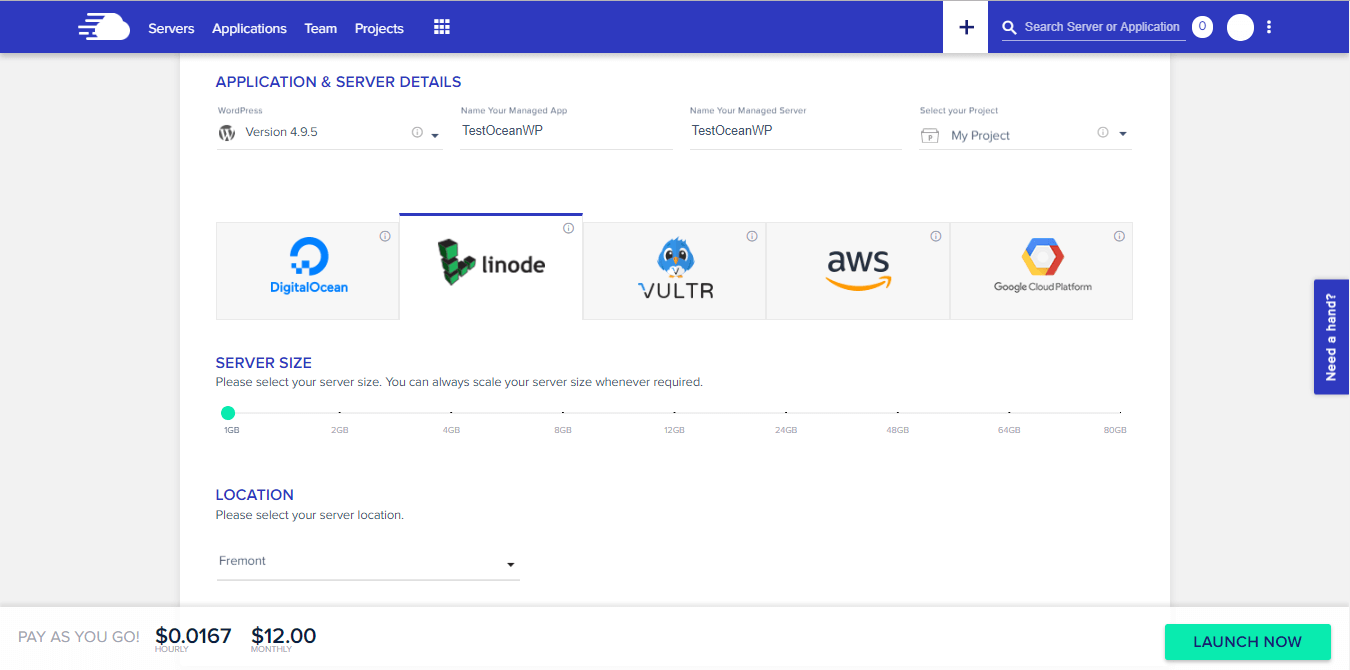Image resolution: width=1350 pixels, height=670 pixels.
Task: Click info icon on Google Cloud card
Action: click(x=1119, y=237)
